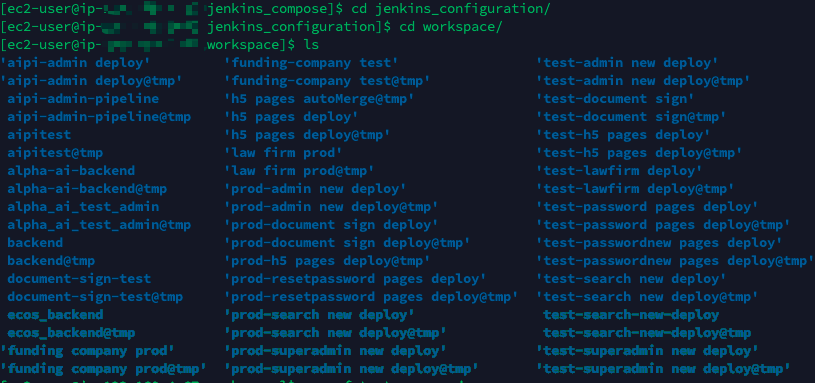Click 'test-document sign@tmp' entry
Screen dimensions: 815x383
coord(632,117)
